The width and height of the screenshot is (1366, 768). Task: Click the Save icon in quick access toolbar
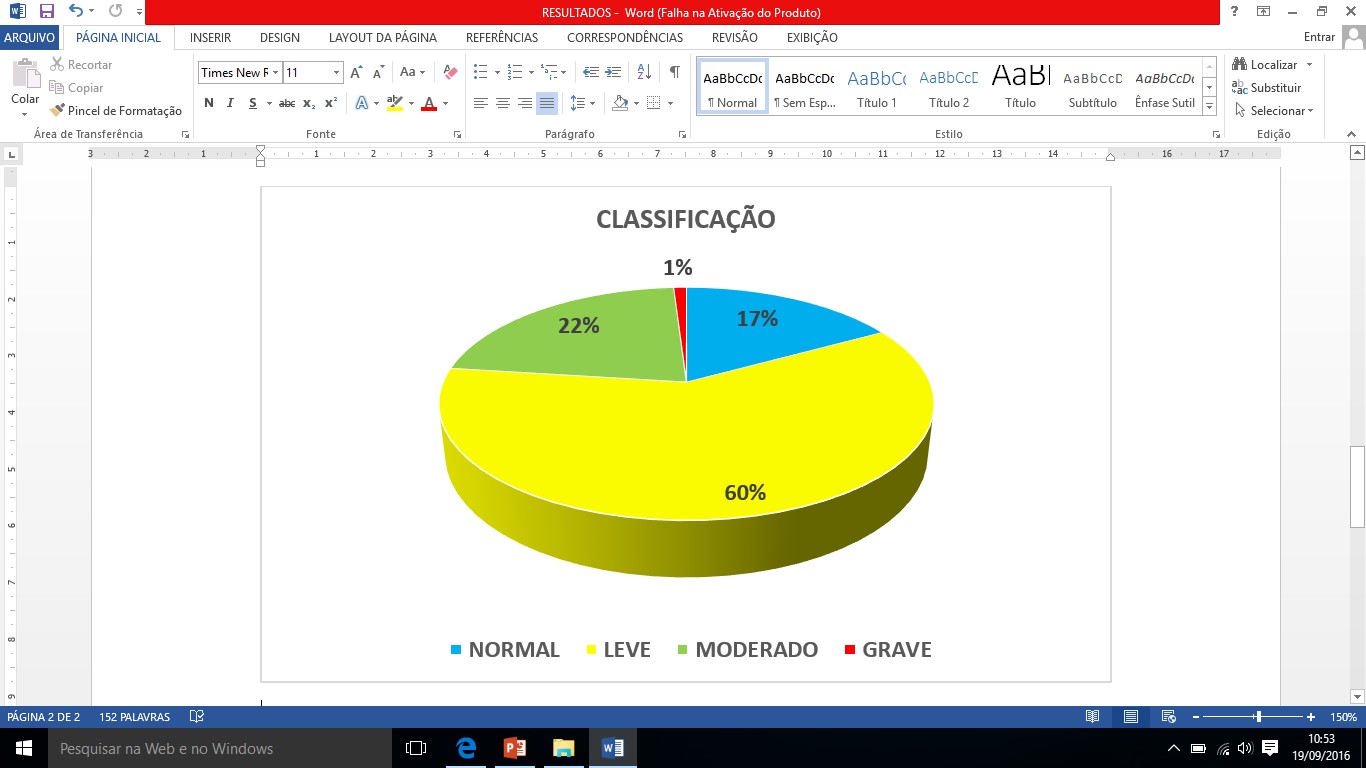point(47,12)
